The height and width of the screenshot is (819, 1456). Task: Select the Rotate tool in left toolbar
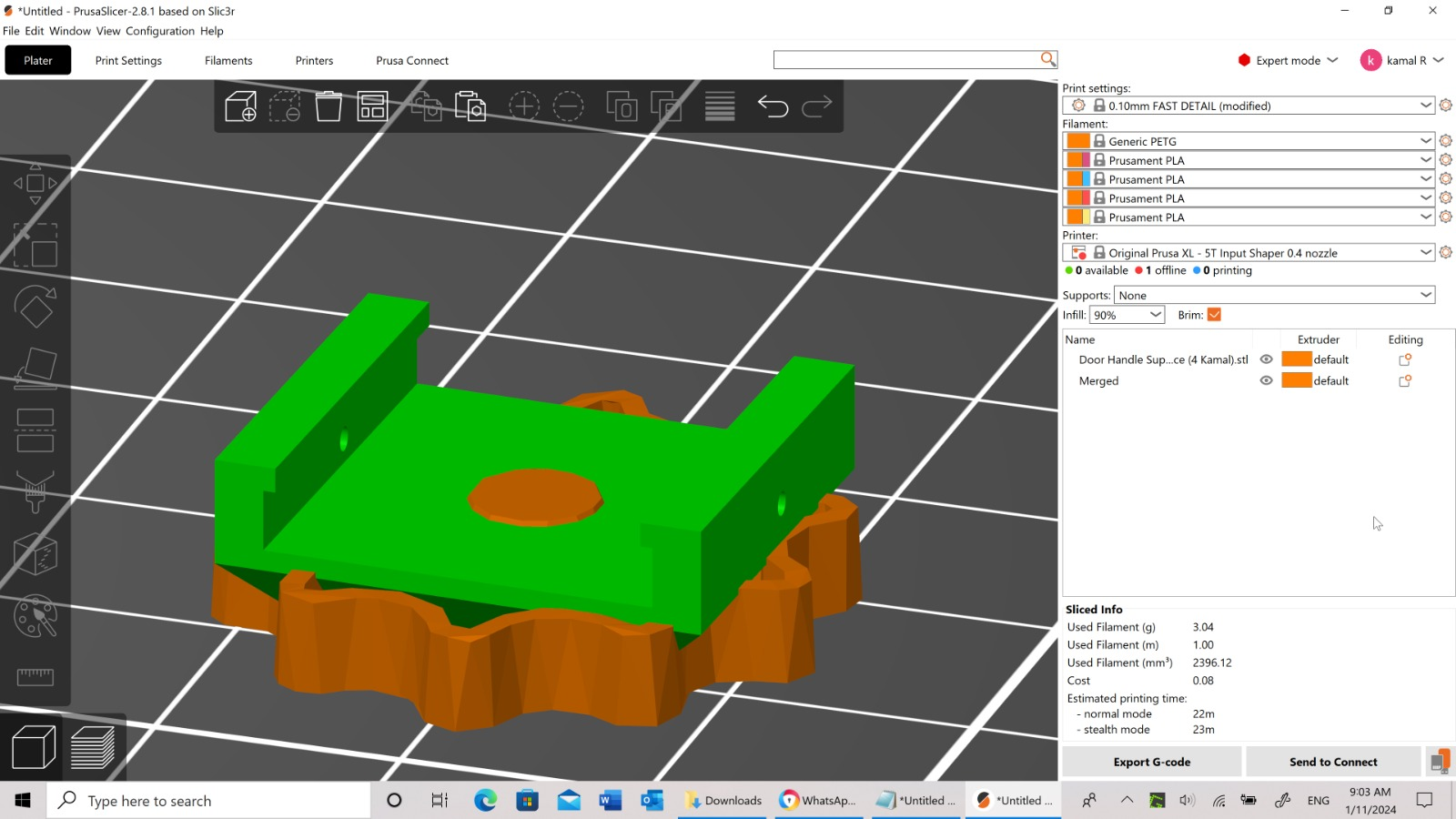[35, 307]
